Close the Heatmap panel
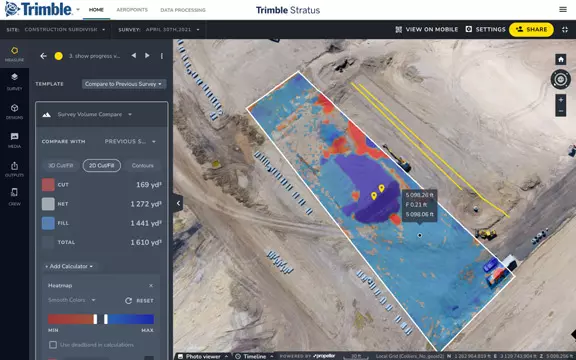576x360 pixels. [x=151, y=285]
